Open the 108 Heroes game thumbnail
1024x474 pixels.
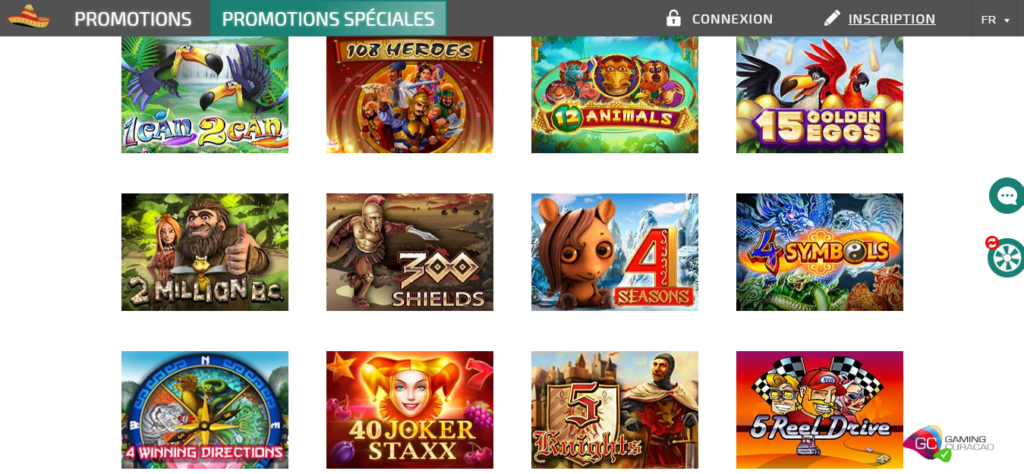(x=410, y=95)
